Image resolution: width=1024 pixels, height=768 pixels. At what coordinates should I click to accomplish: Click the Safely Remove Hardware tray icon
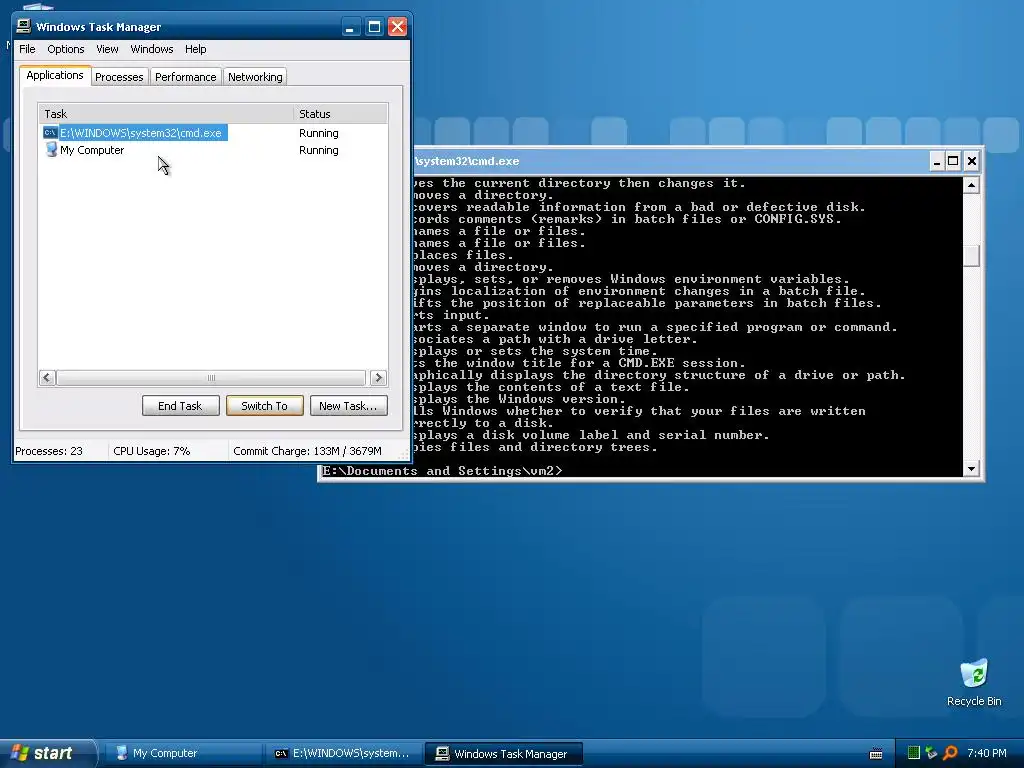pos(931,753)
